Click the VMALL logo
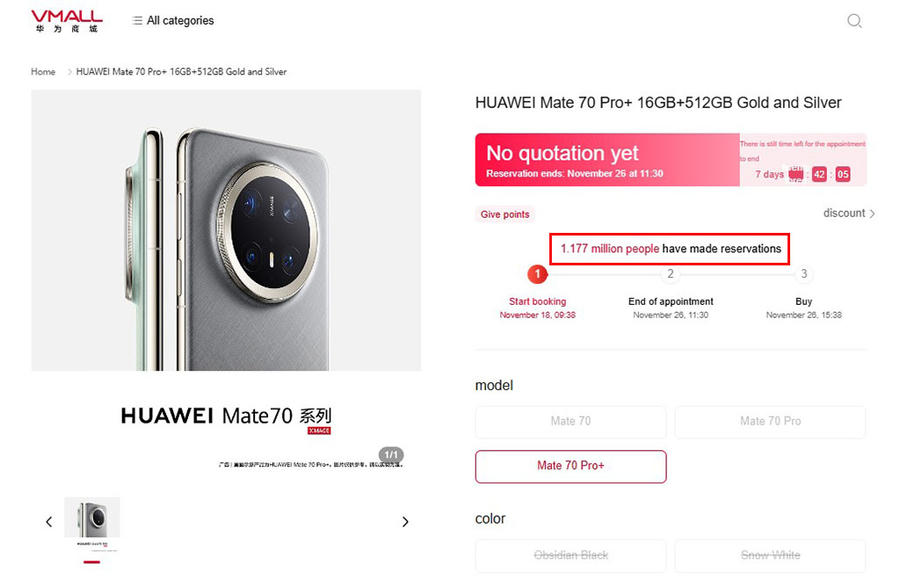The height and width of the screenshot is (580, 900). (66, 20)
